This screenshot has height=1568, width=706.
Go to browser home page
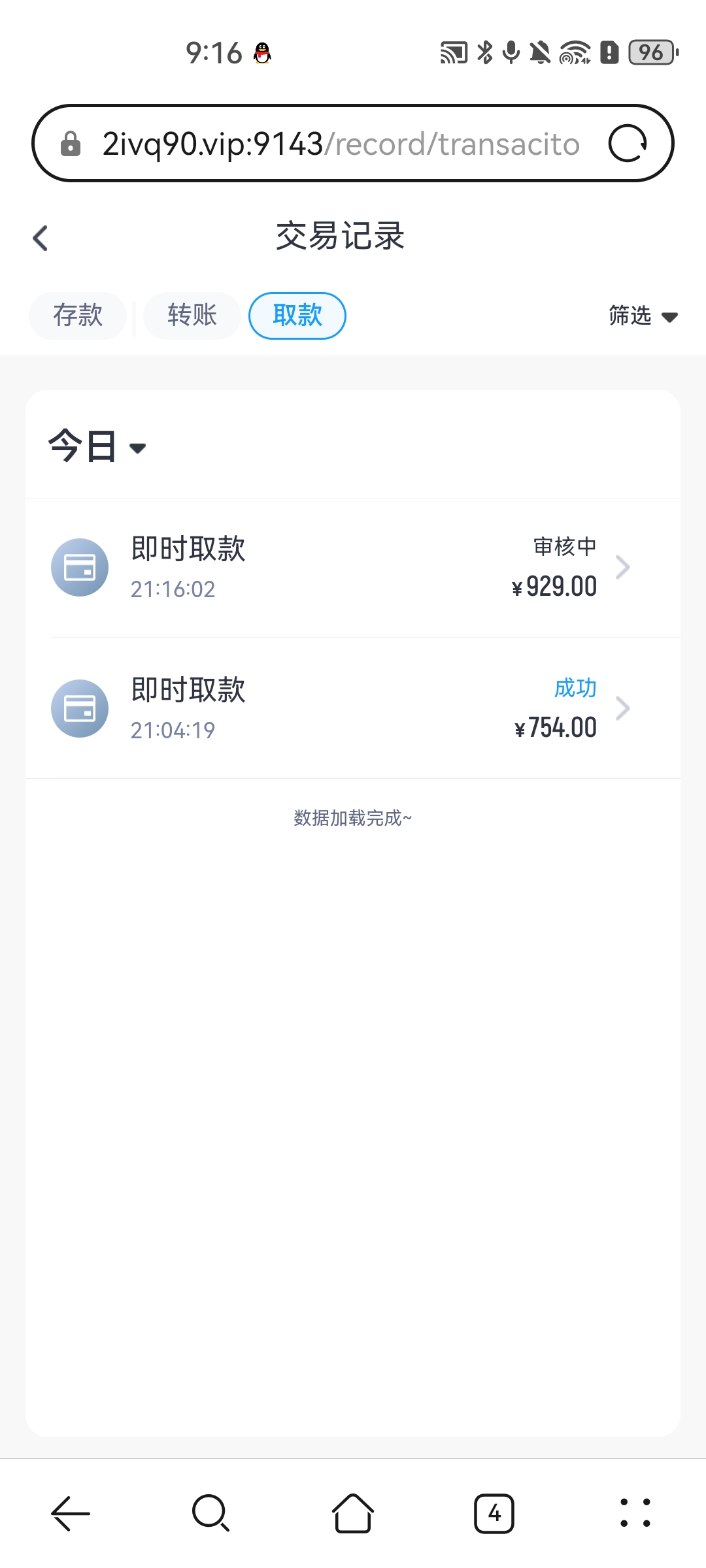pos(353,1513)
